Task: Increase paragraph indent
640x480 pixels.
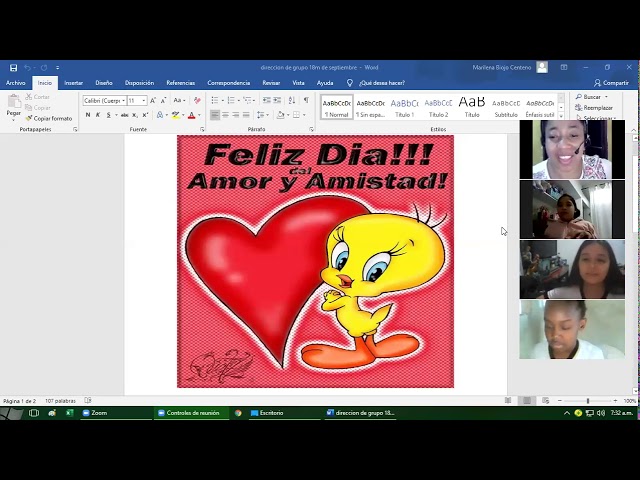Action: [x=277, y=100]
